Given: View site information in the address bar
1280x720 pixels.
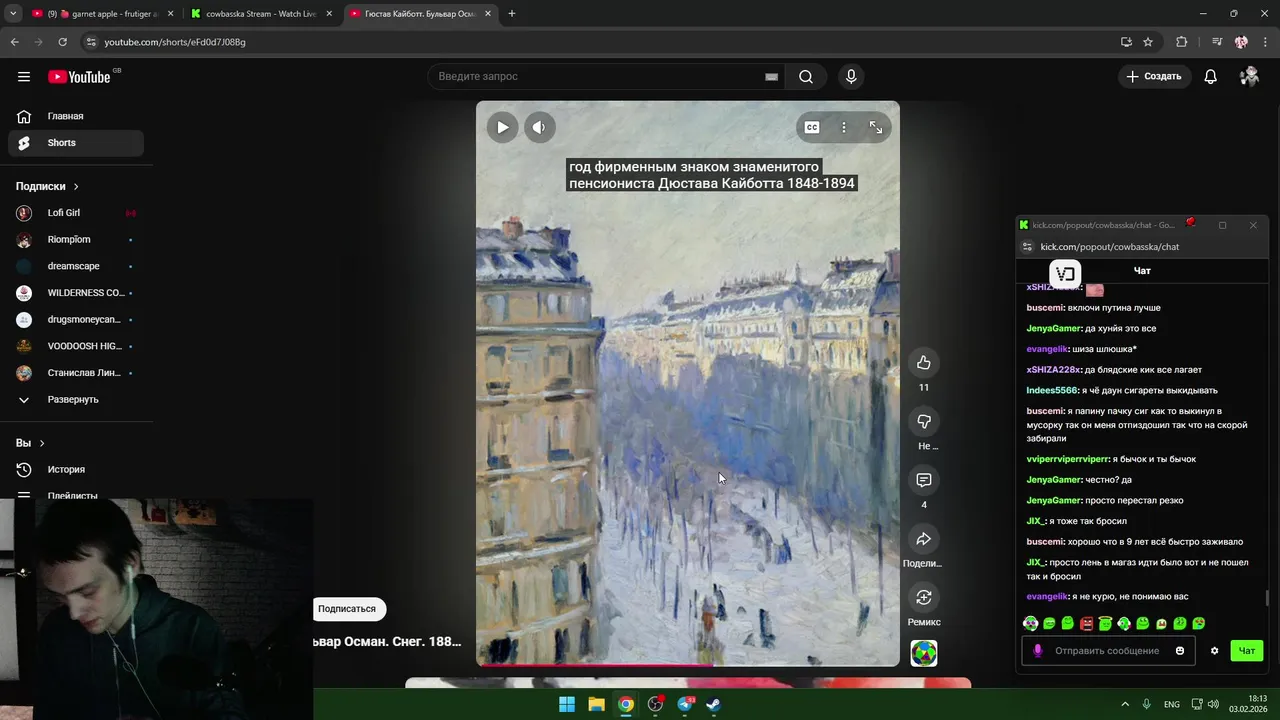Looking at the screenshot, I should [91, 42].
